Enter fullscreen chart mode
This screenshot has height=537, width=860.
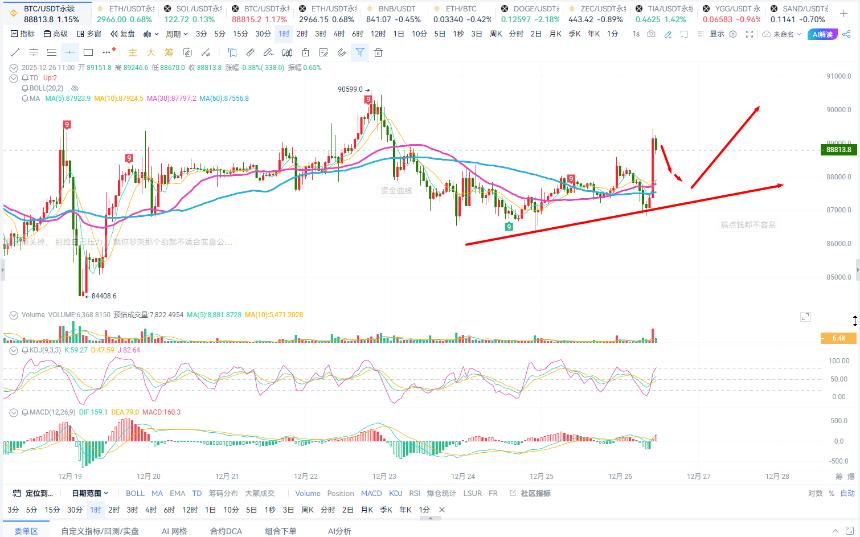coord(749,34)
